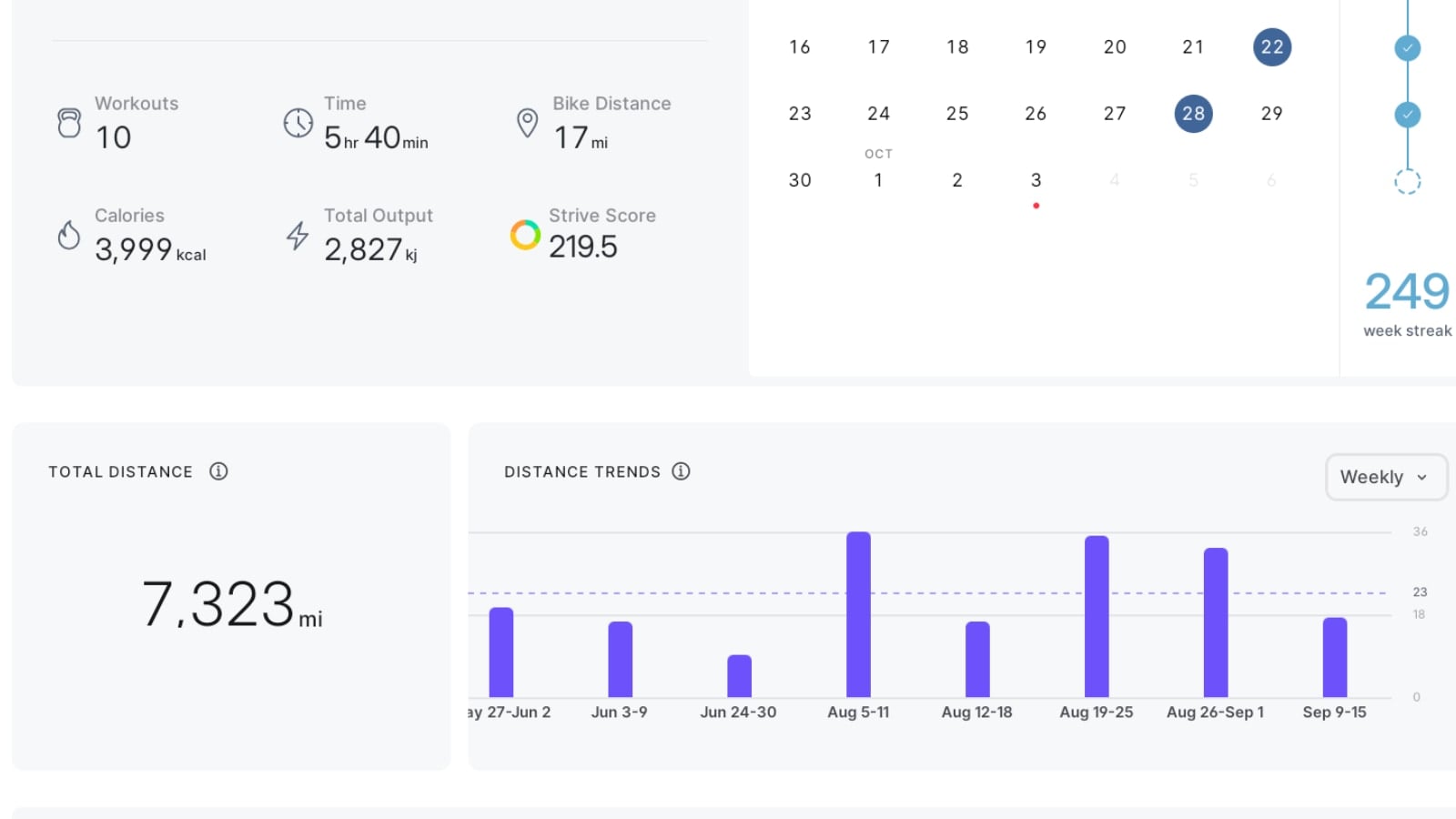
Task: Click the Bike Distance location pin icon
Action: [x=527, y=123]
